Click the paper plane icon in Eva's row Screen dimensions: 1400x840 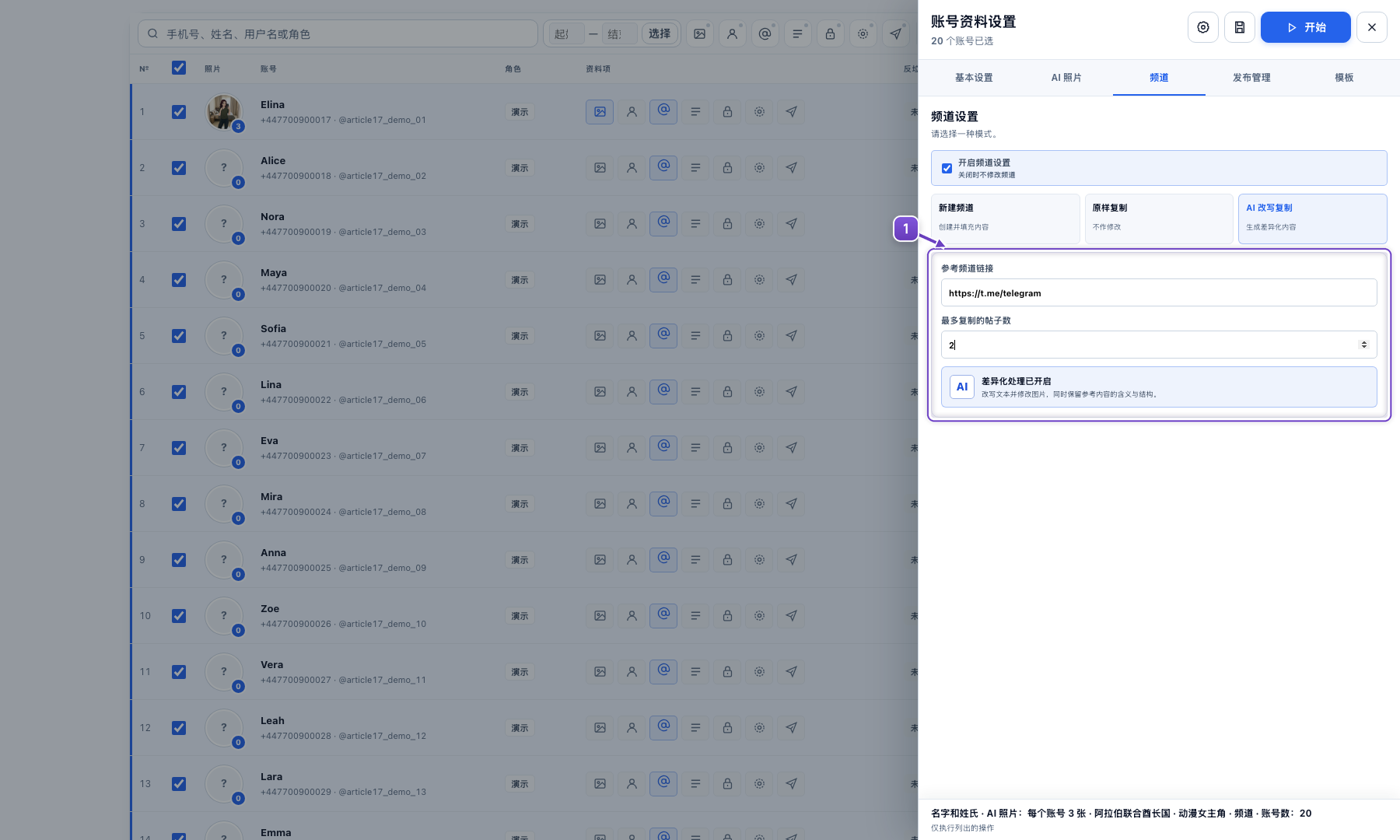click(791, 448)
